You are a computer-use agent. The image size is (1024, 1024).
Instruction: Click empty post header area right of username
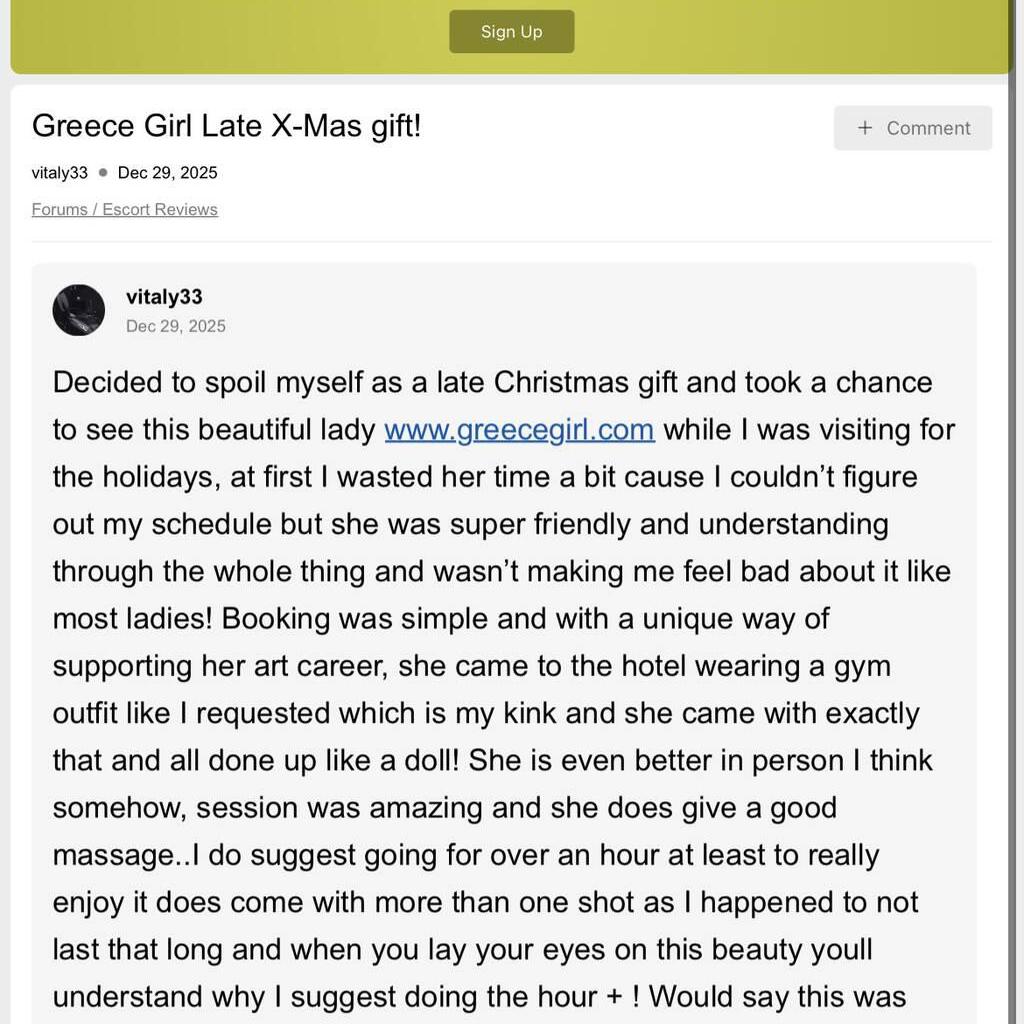pos(600,310)
